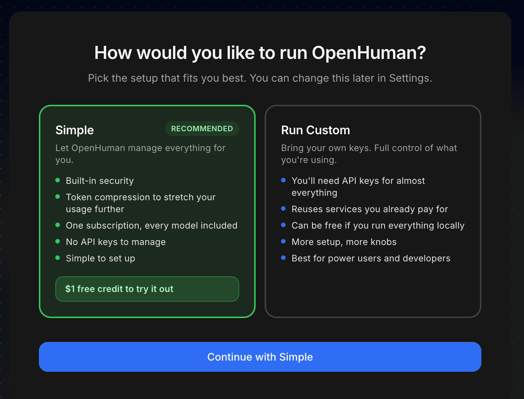The image size is (524, 399).
Task: Click the 'Run Custom' card title
Action: [x=315, y=130]
